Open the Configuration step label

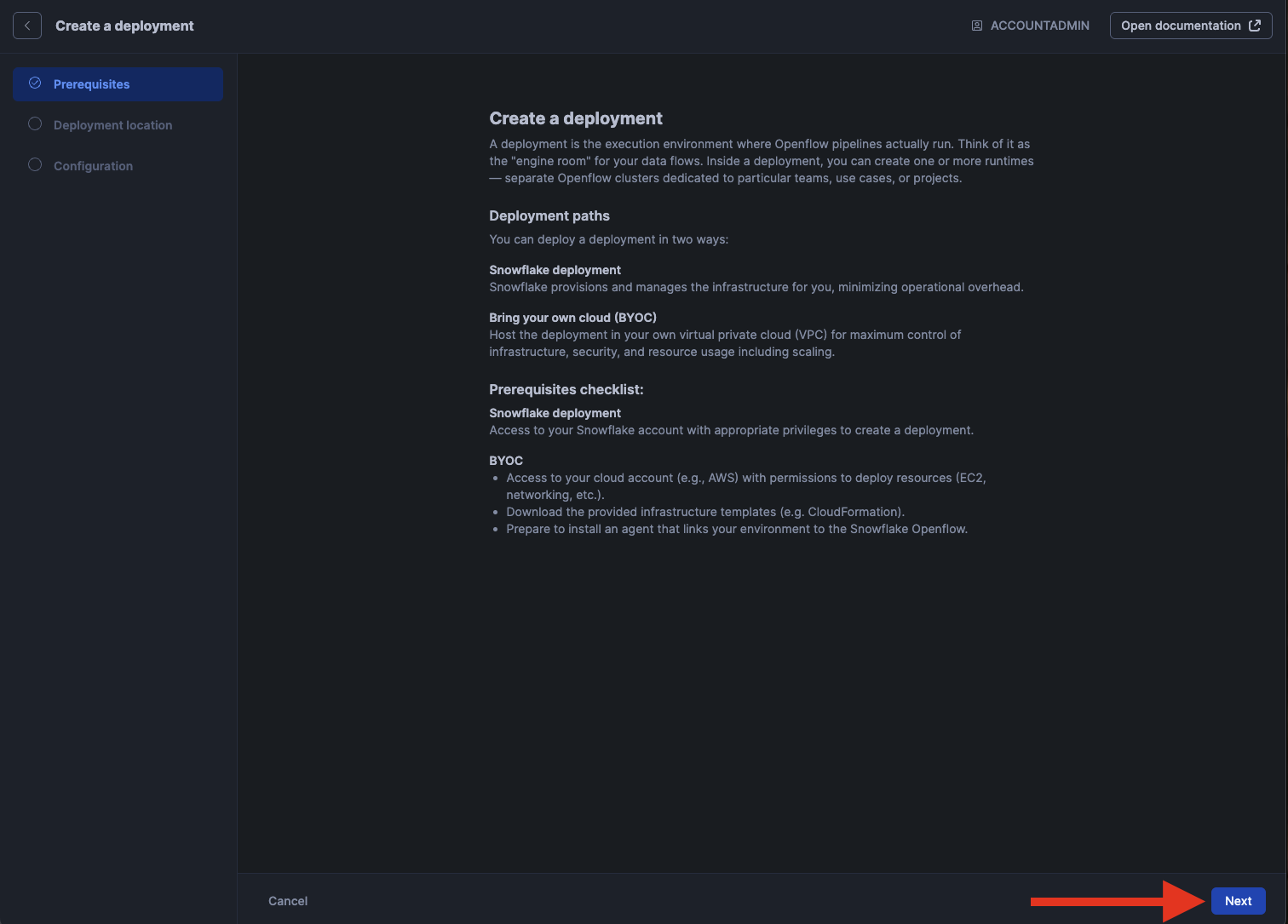(93, 166)
